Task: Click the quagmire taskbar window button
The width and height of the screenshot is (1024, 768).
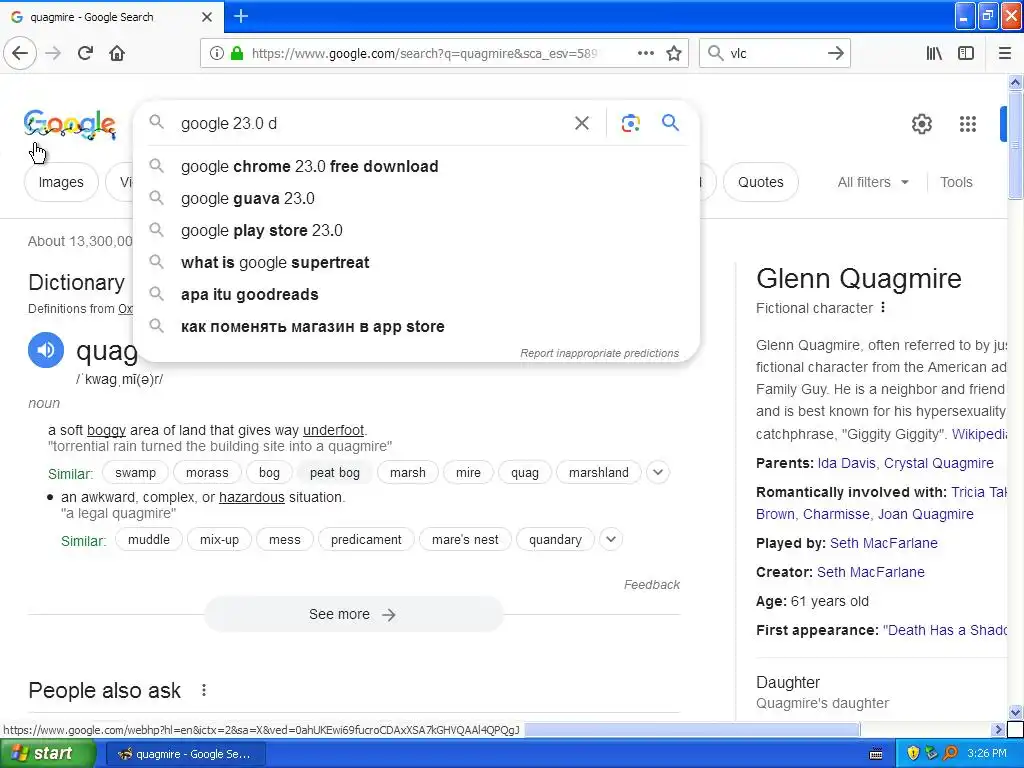Action: pyautogui.click(x=185, y=754)
